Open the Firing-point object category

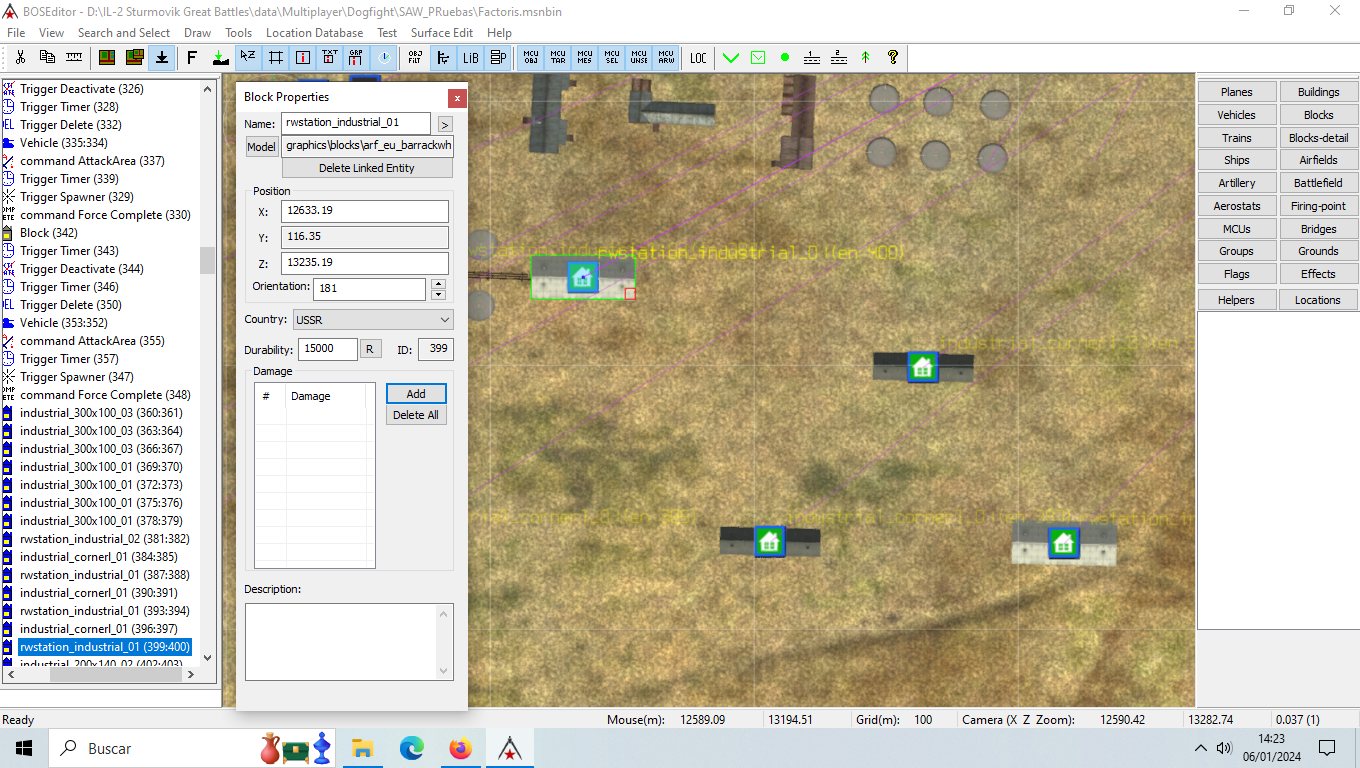coord(1318,206)
